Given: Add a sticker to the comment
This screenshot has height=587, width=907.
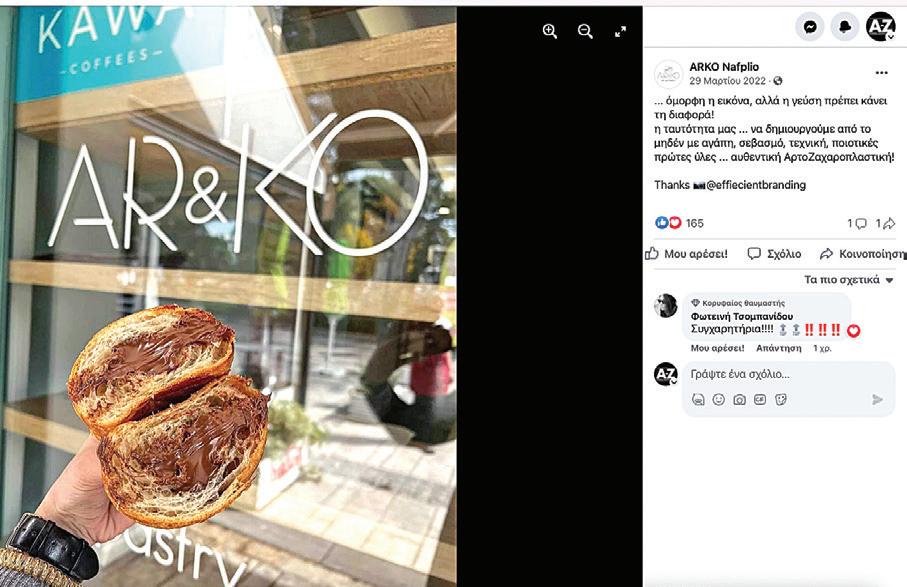Looking at the screenshot, I should pyautogui.click(x=781, y=400).
